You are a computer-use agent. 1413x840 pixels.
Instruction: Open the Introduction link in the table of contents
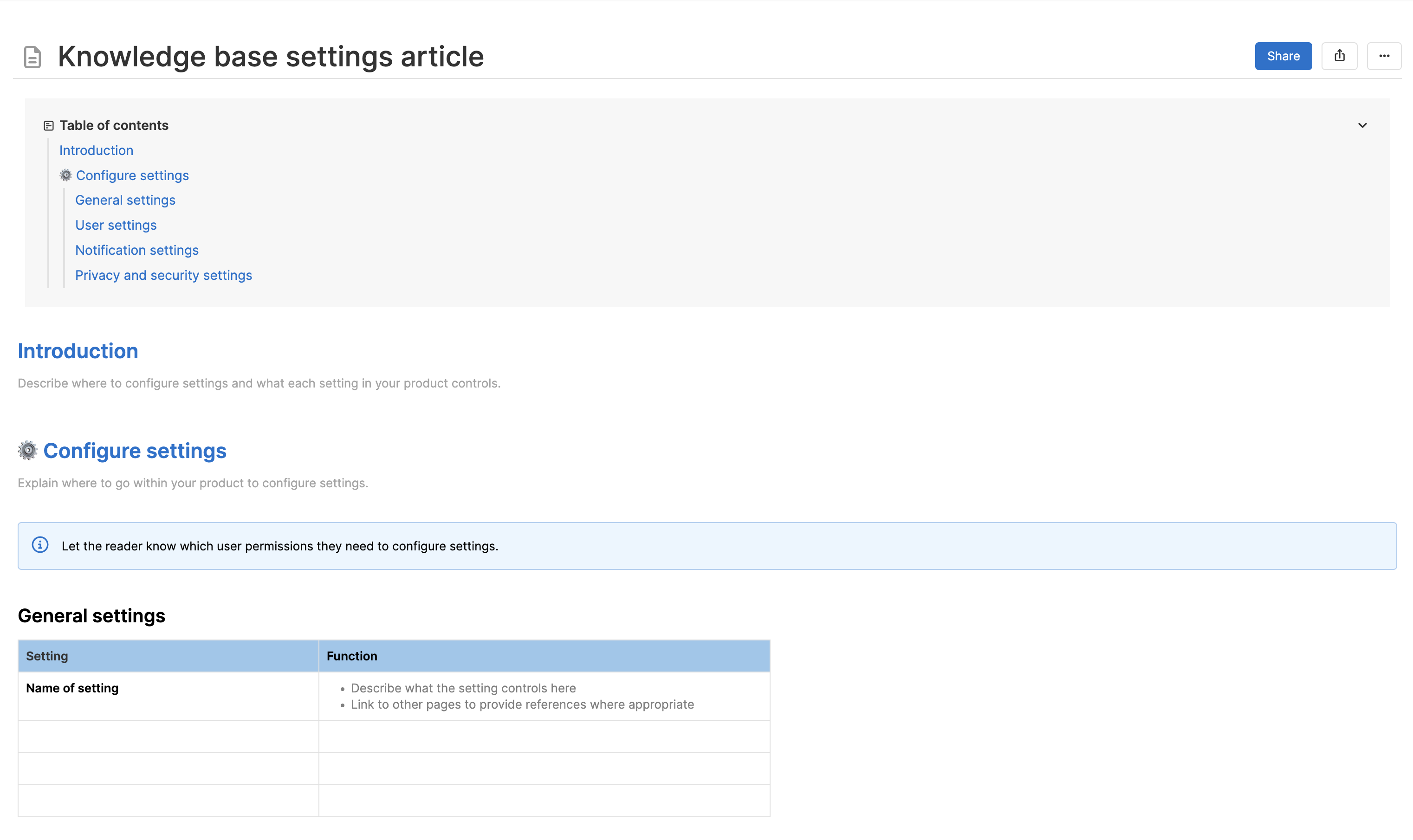coord(96,150)
